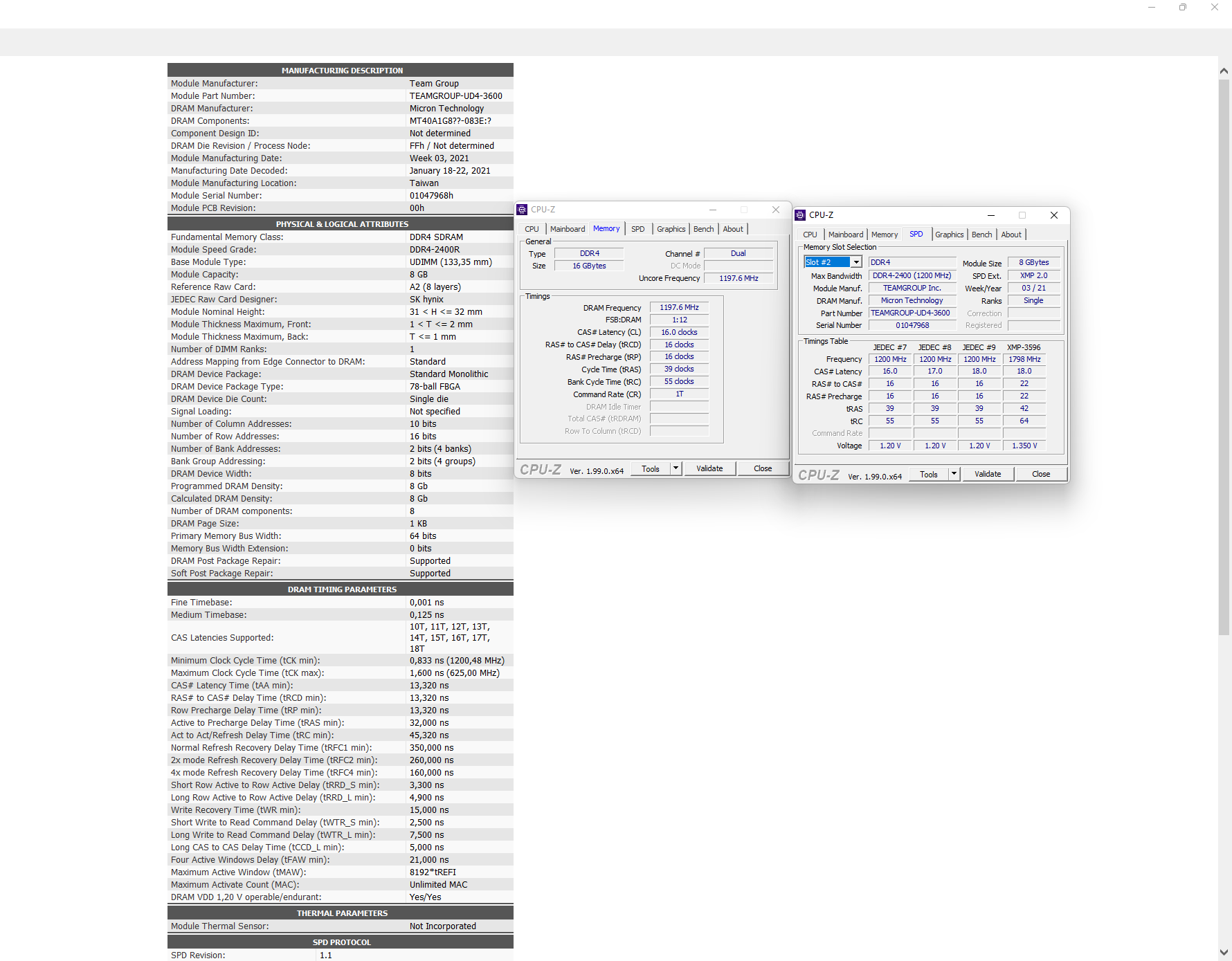This screenshot has height=961, width=1232.
Task: Click the DRAM Components value MT40A1G8??-083E:?
Action: pyautogui.click(x=451, y=121)
